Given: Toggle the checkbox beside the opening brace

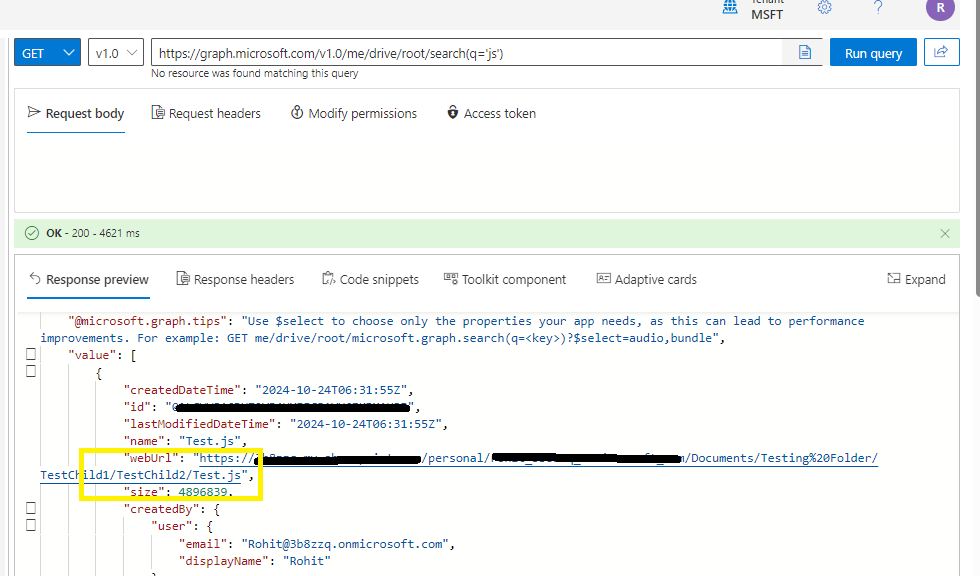Looking at the screenshot, I should [x=31, y=371].
